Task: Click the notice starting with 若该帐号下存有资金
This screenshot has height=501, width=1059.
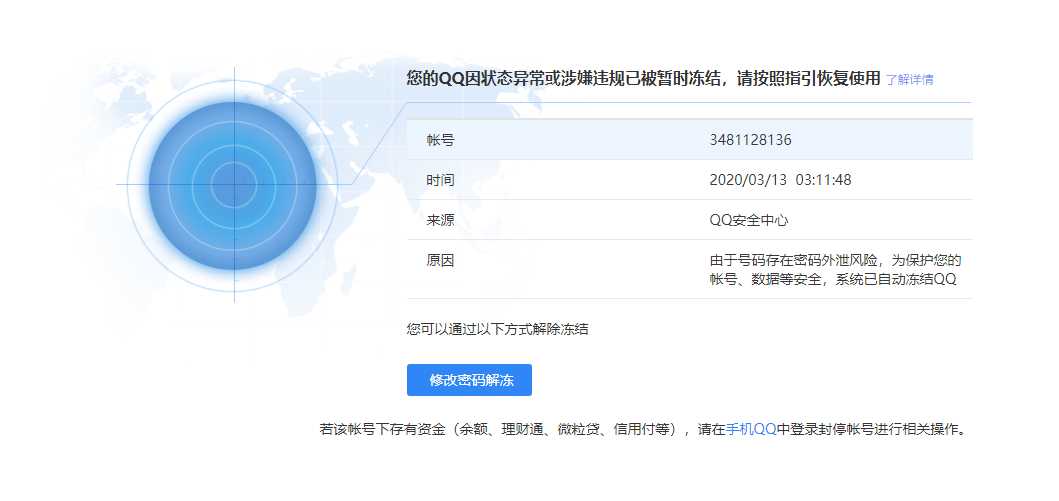Action: click(643, 429)
